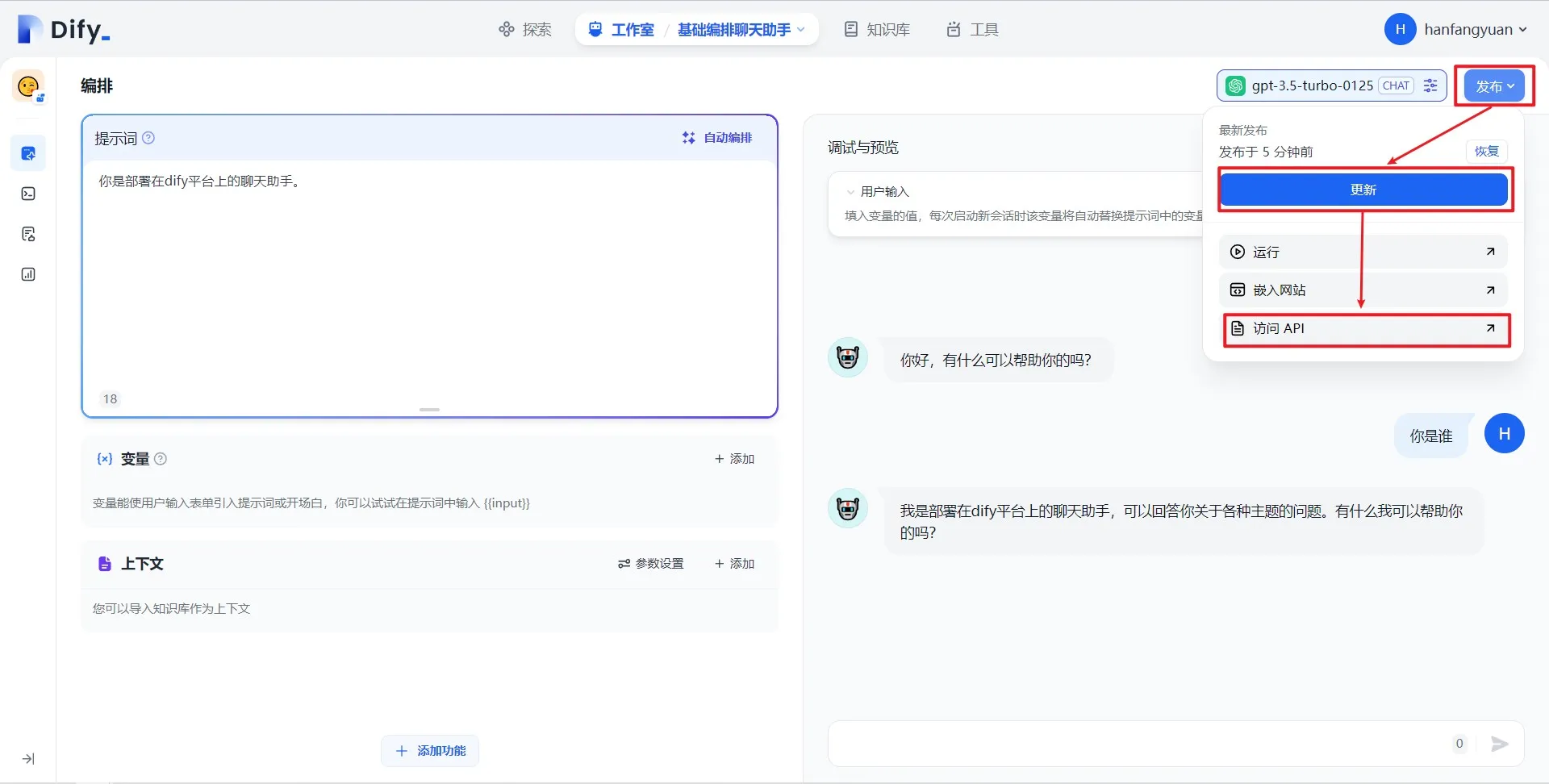1549x784 pixels.
Task: Click the help icon next to 变量
Action: coord(161,459)
